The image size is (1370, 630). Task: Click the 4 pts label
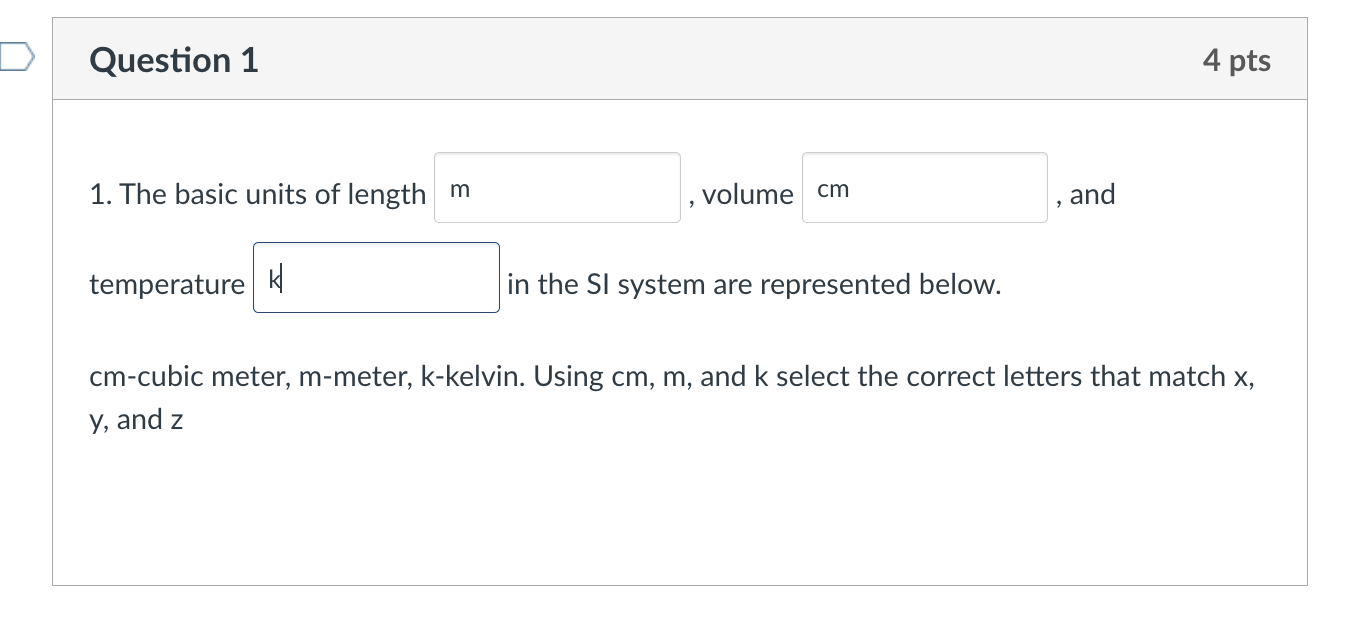[1237, 60]
